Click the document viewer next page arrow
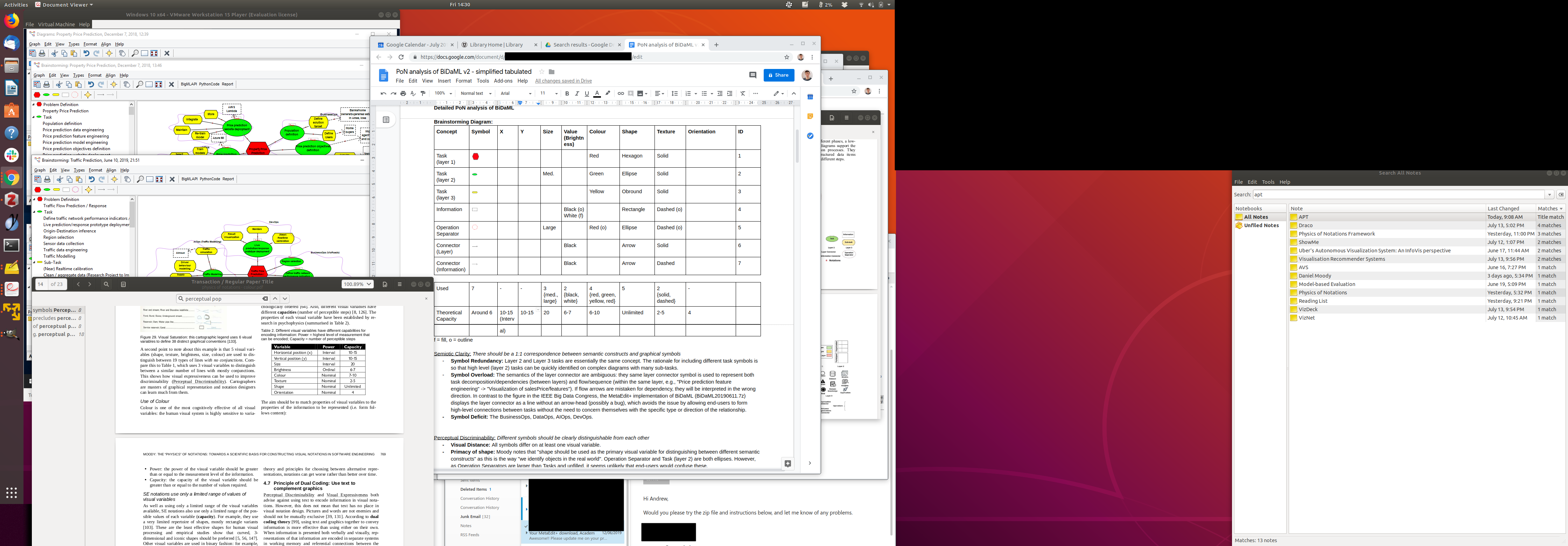The height and width of the screenshot is (546, 1568). pyautogui.click(x=90, y=284)
